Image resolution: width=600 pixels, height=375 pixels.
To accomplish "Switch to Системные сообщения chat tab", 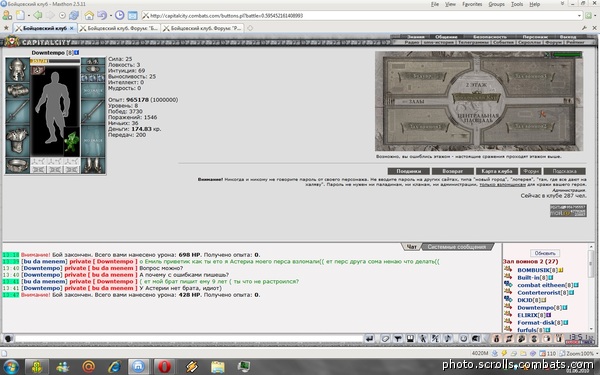I will point(457,247).
